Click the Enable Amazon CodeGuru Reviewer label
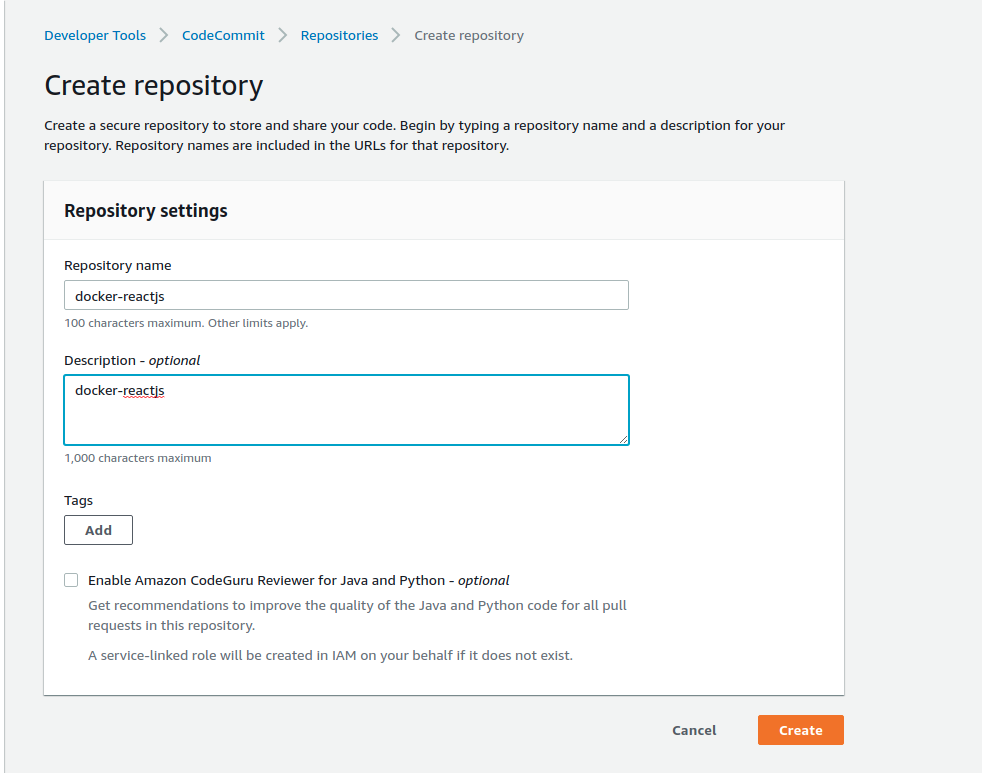Image resolution: width=982 pixels, height=773 pixels. coord(298,580)
